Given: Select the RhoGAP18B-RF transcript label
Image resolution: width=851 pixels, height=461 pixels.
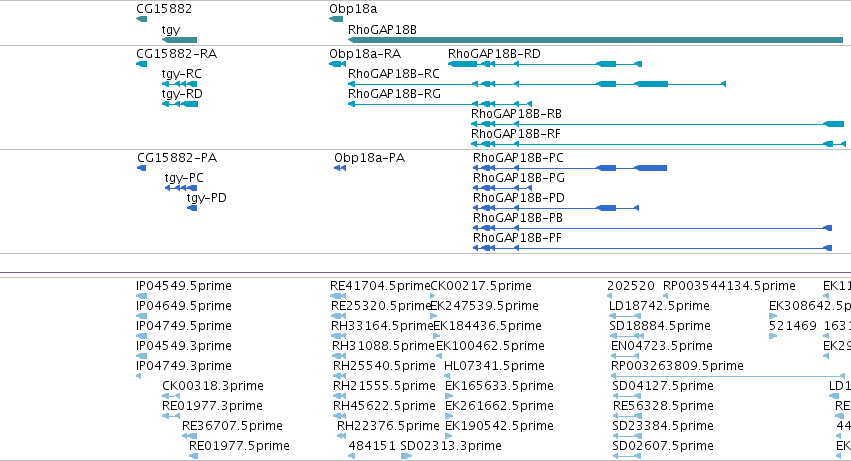Looking at the screenshot, I should tap(516, 134).
